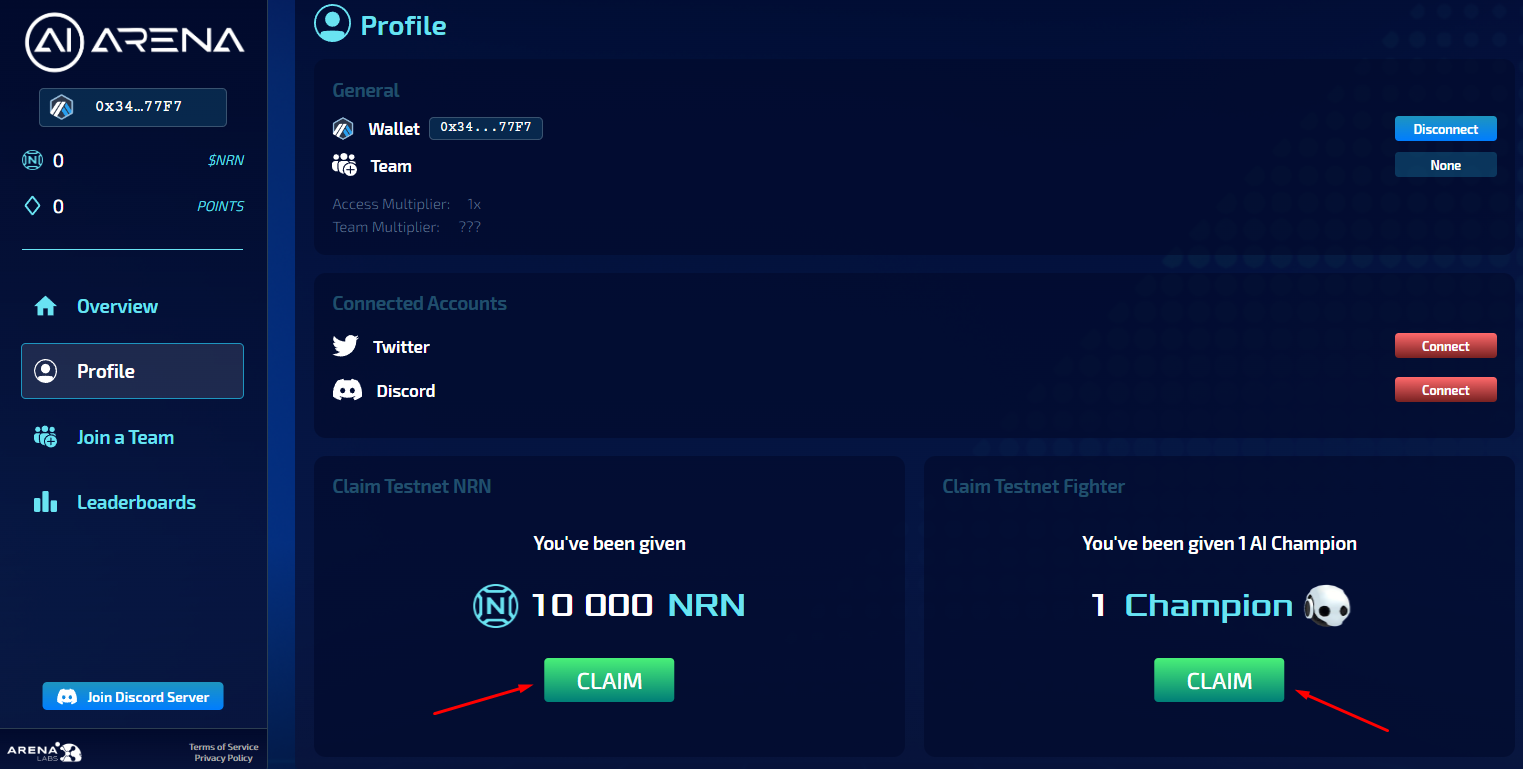
Task: Click the Profile heading avatar icon
Action: pos(332,23)
